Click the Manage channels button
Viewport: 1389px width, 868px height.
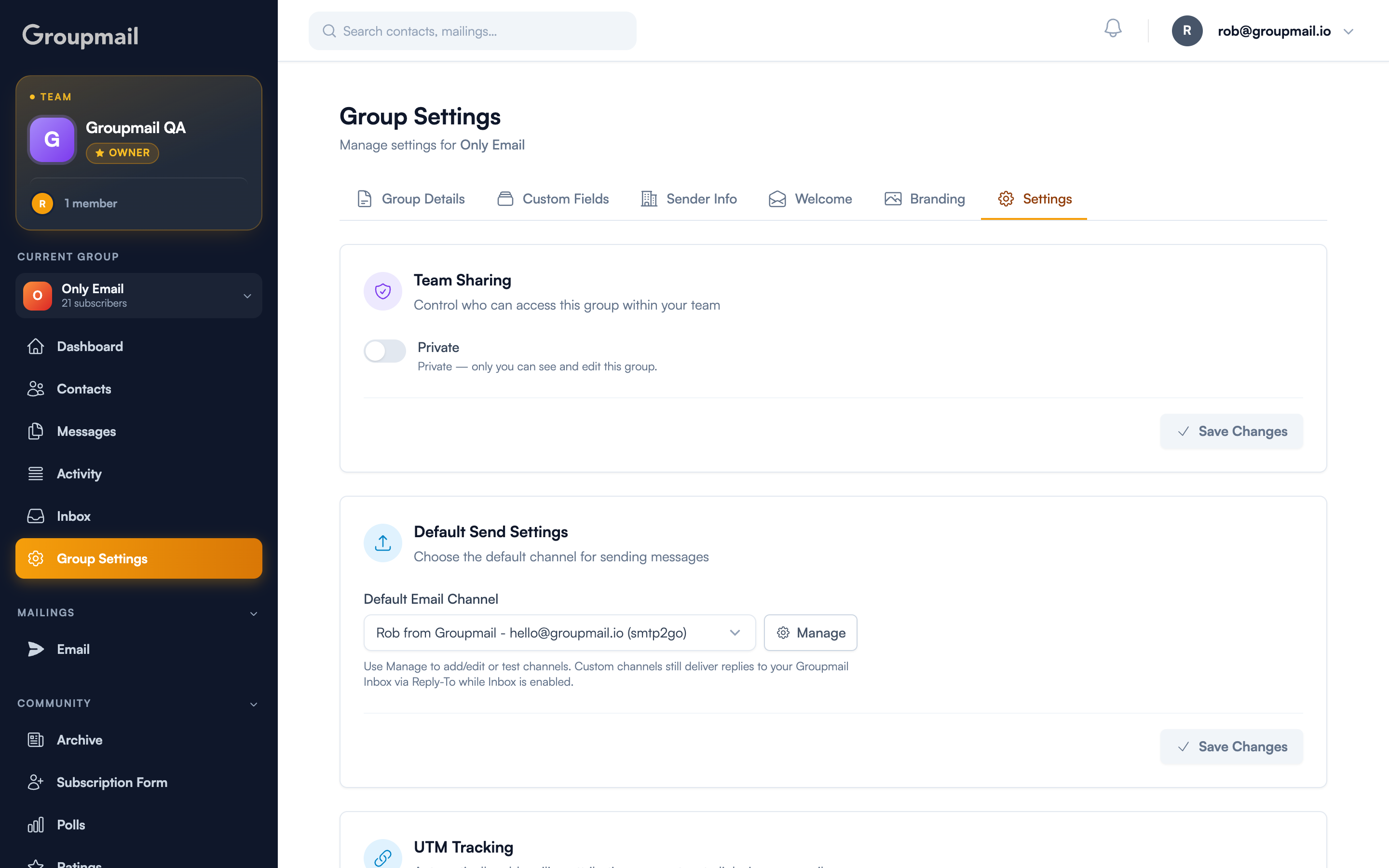pyautogui.click(x=810, y=633)
